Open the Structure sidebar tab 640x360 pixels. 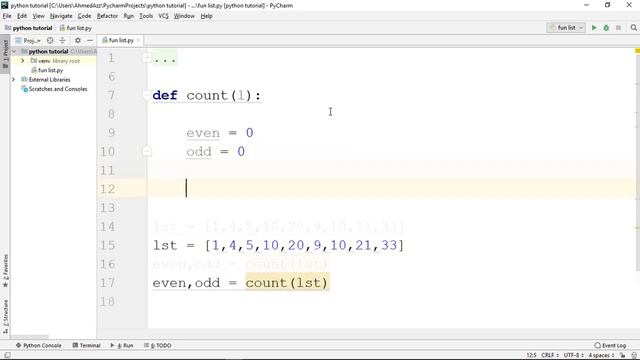click(x=5, y=317)
